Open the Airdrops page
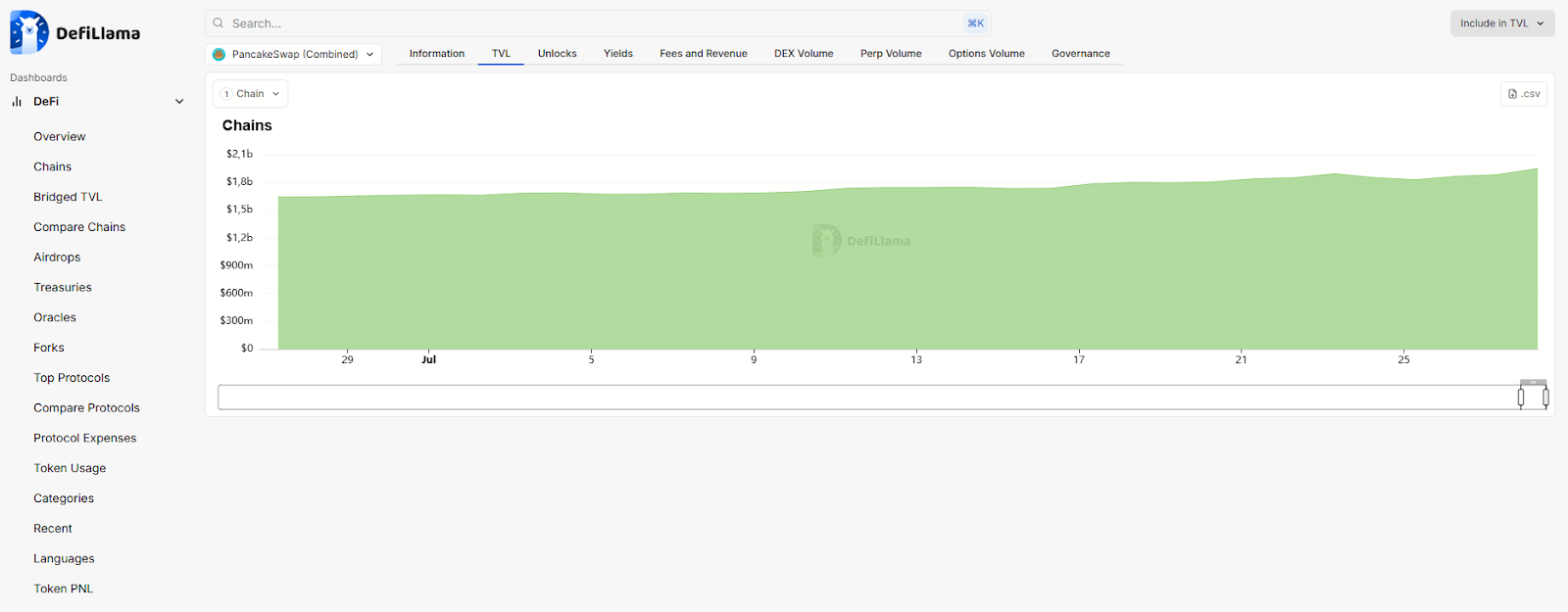Image resolution: width=1568 pixels, height=612 pixels. point(57,258)
